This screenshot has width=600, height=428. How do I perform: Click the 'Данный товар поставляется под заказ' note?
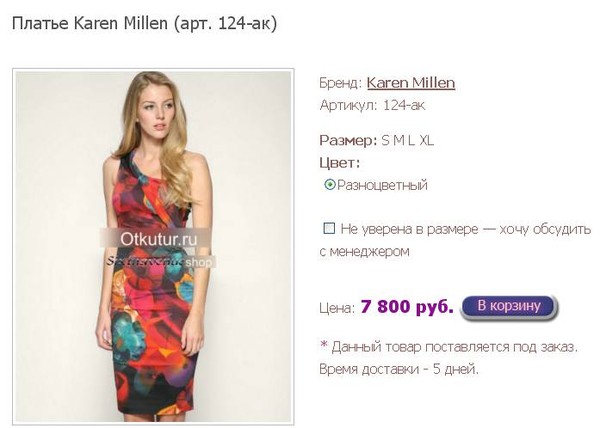pyautogui.click(x=448, y=347)
